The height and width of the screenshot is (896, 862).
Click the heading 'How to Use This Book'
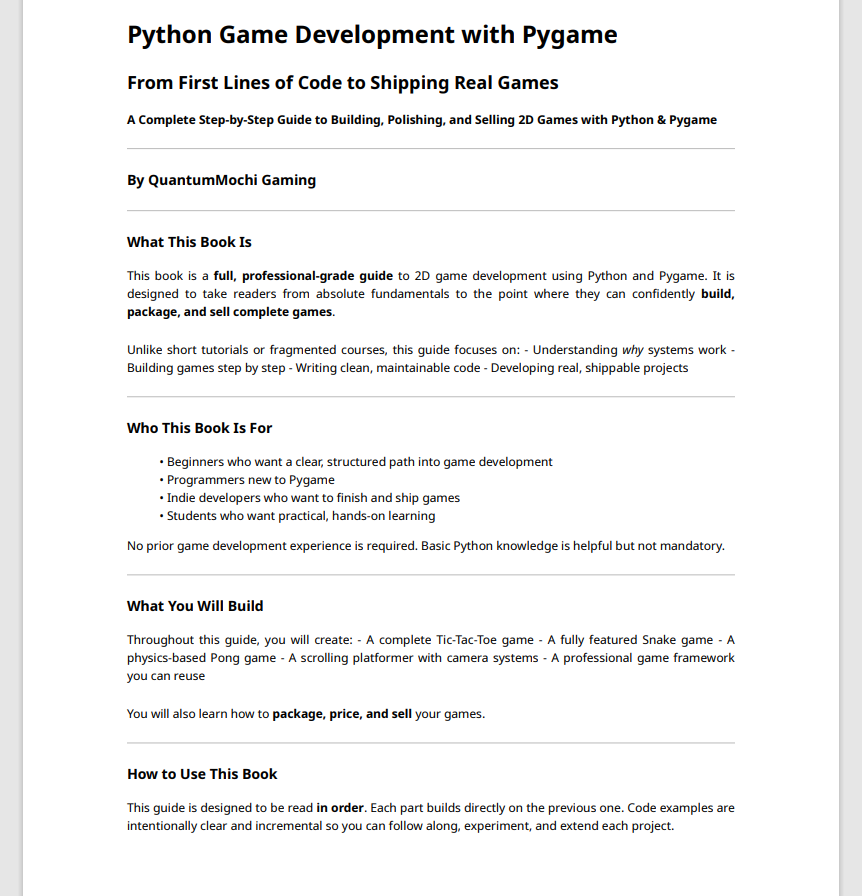202,774
